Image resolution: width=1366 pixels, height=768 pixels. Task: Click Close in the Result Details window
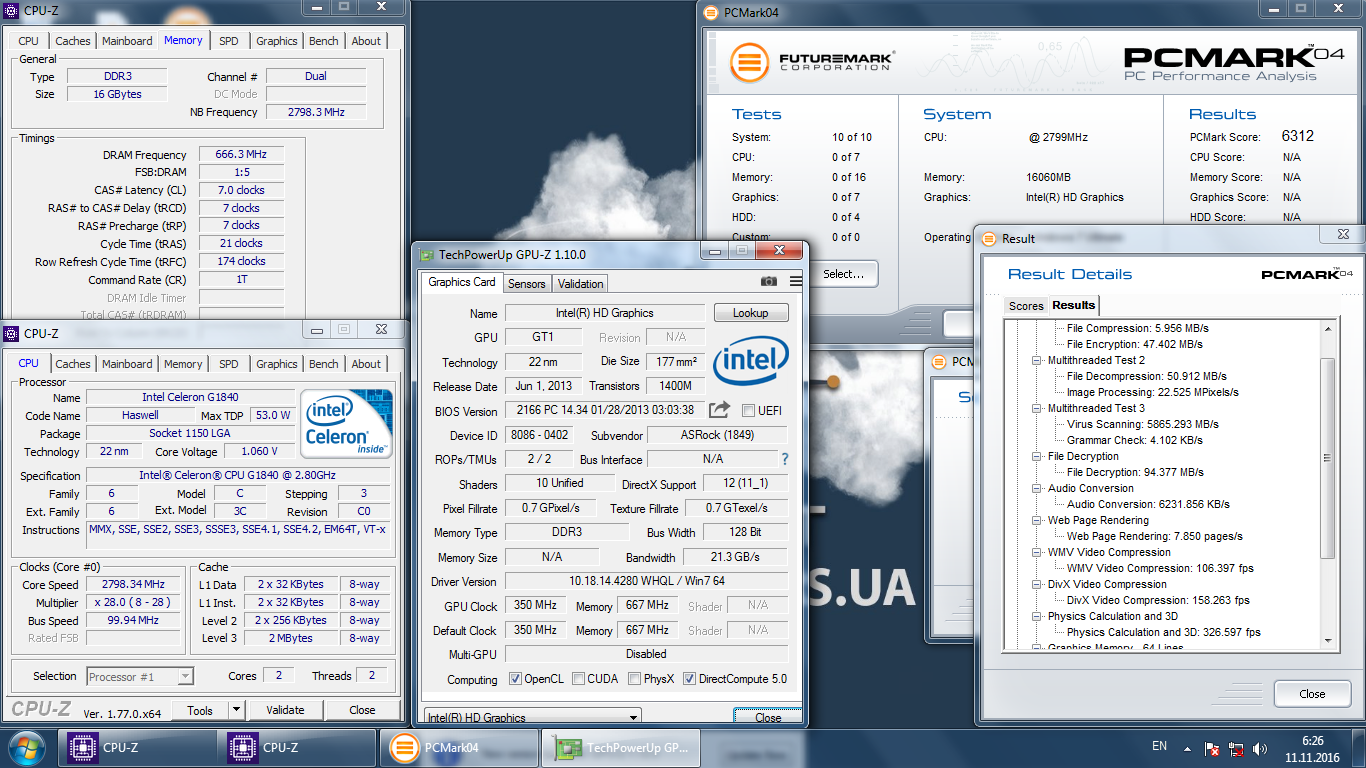(x=1312, y=694)
